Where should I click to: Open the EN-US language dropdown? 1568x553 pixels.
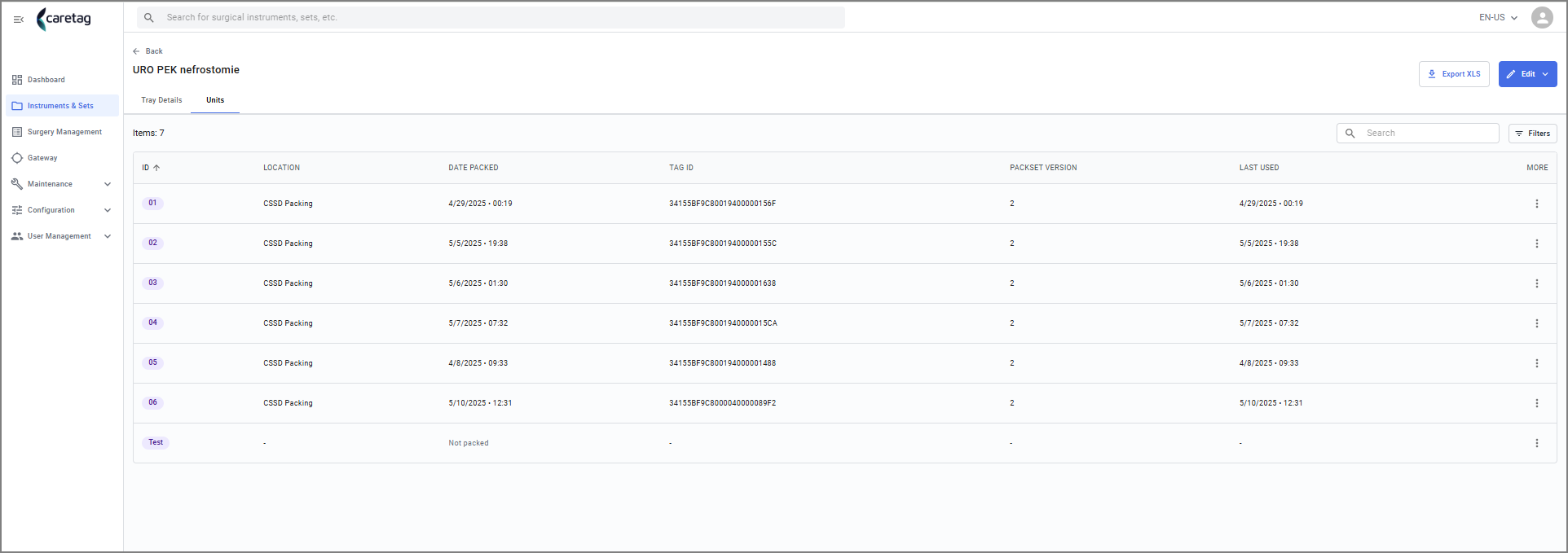coord(1498,17)
